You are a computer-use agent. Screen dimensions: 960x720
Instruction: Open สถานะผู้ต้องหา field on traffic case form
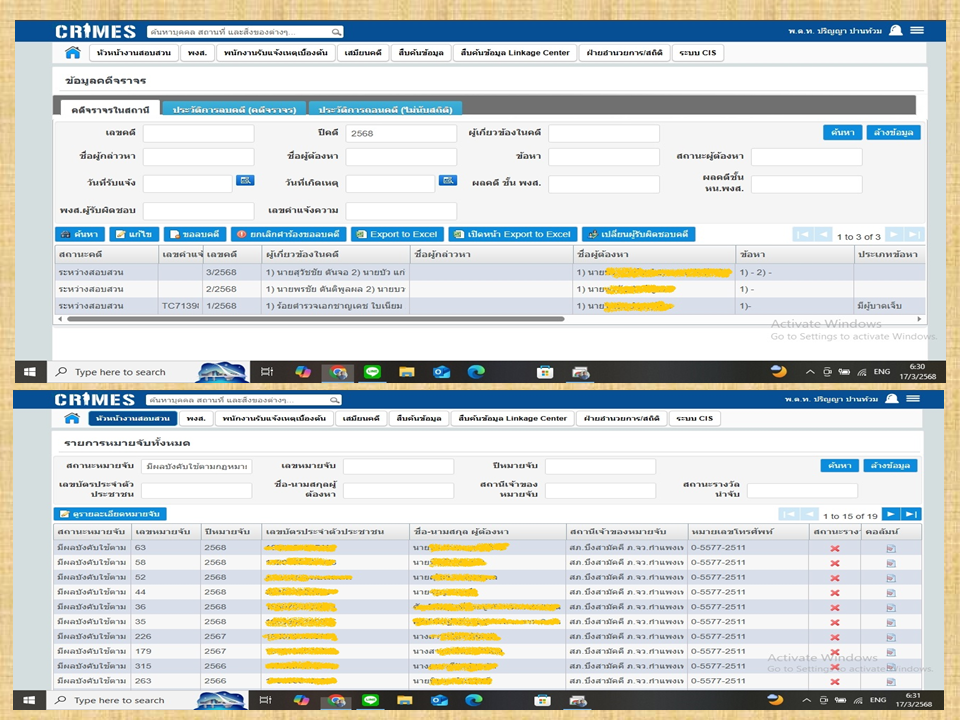[x=806, y=157]
